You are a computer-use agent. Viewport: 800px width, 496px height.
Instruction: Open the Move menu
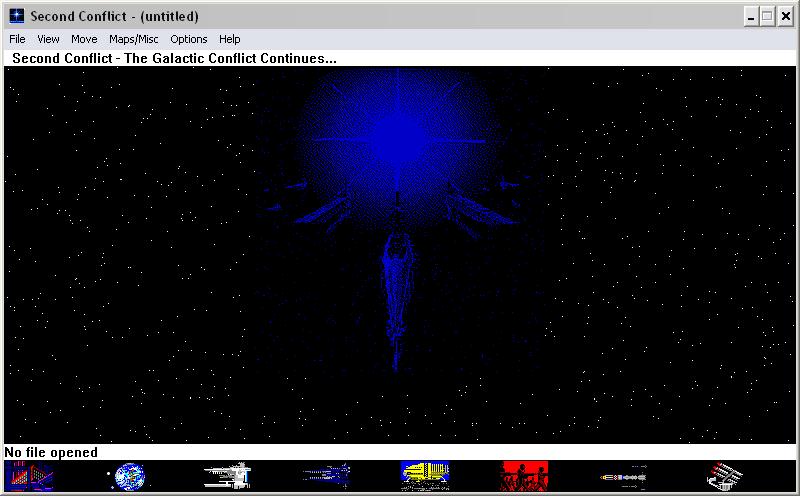tap(84, 39)
